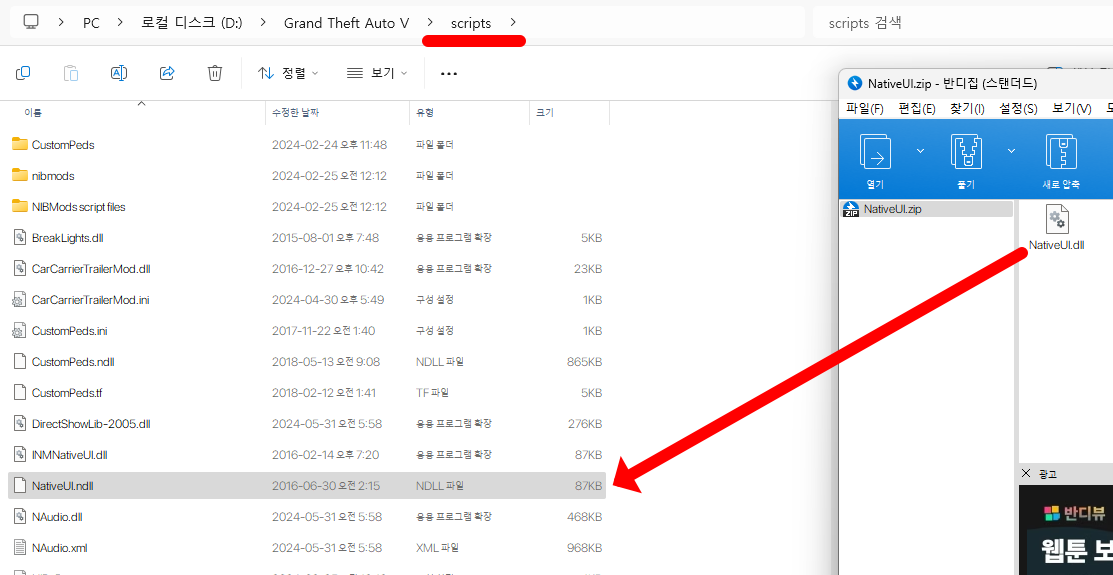
Task: Open the 파일(F) menu in Bandizip
Action: coord(865,108)
